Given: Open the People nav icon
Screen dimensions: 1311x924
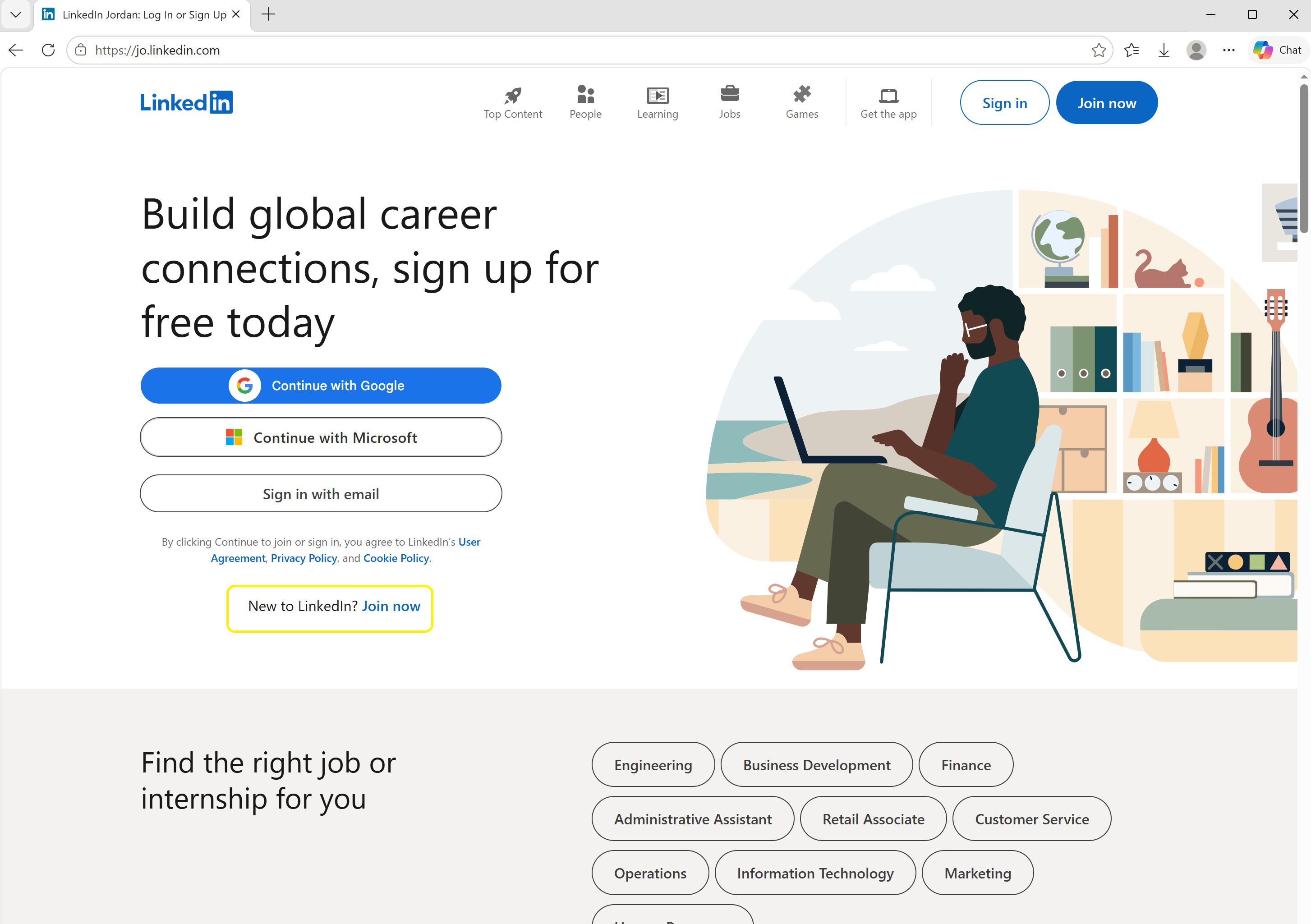Looking at the screenshot, I should (x=585, y=94).
